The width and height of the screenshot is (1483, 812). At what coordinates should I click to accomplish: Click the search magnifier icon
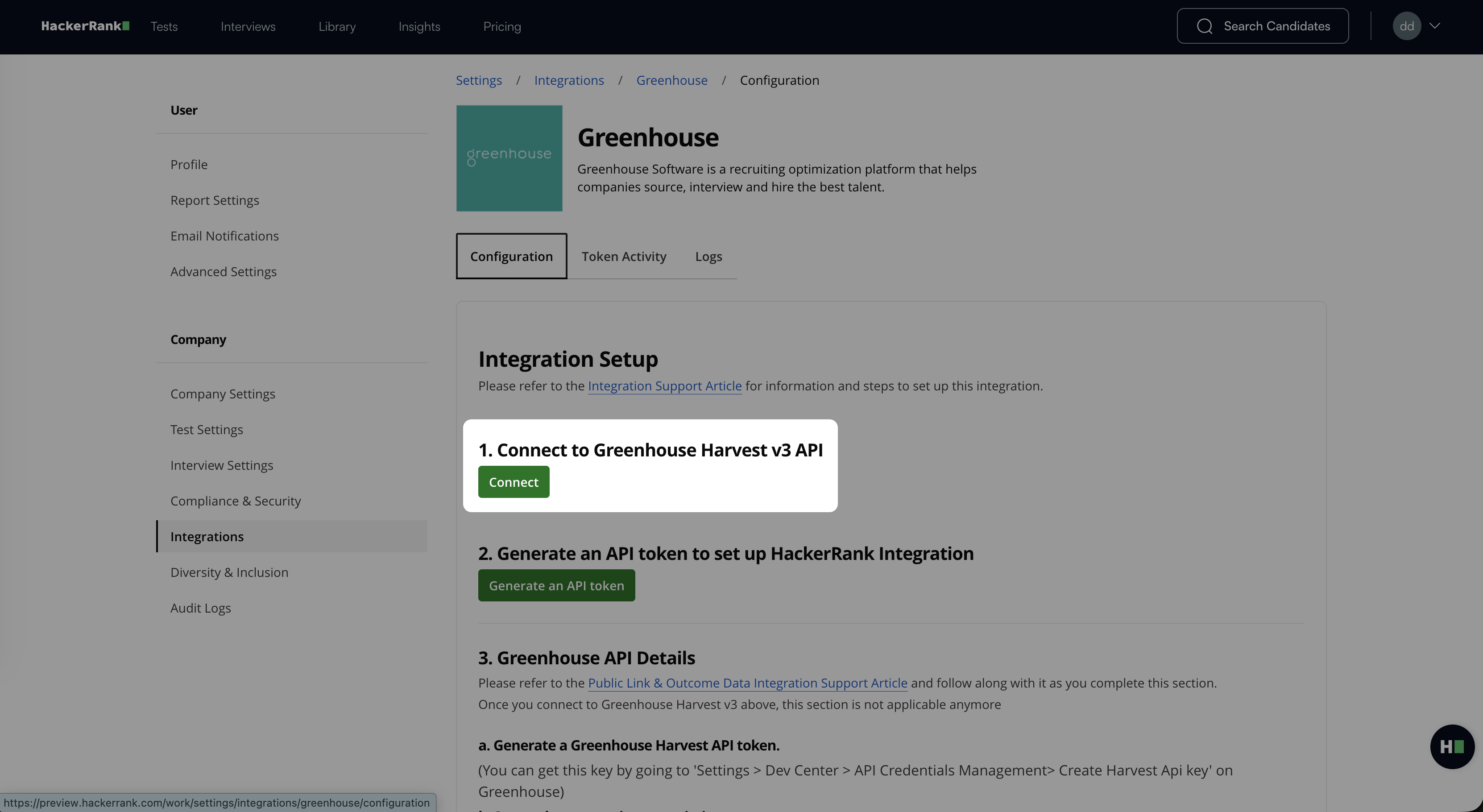click(1204, 26)
